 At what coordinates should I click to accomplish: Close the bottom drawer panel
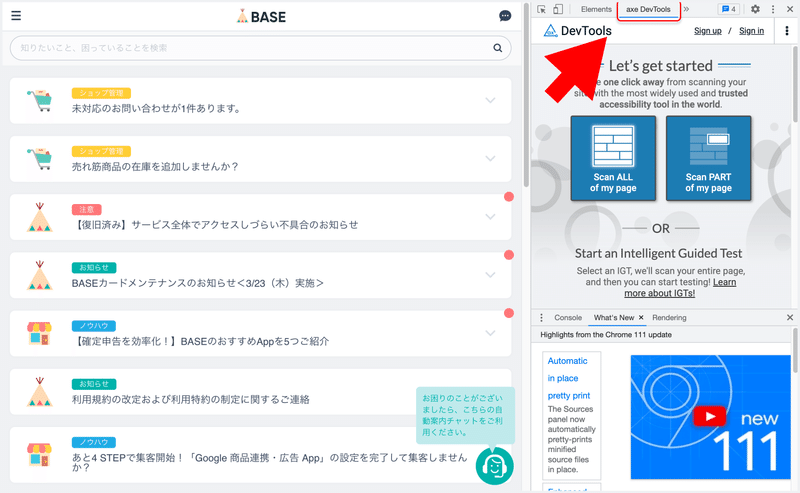[x=790, y=317]
